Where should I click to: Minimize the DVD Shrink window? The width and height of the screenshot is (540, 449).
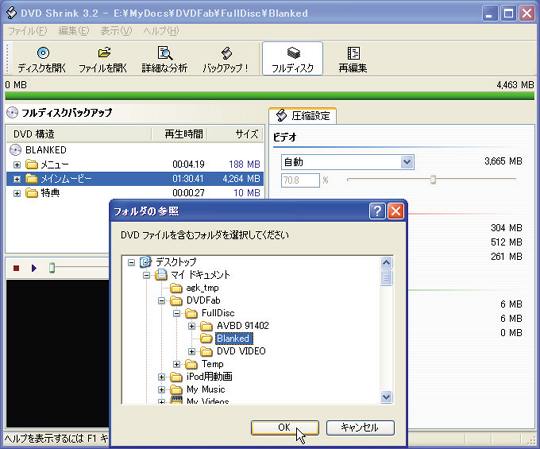[x=489, y=14]
